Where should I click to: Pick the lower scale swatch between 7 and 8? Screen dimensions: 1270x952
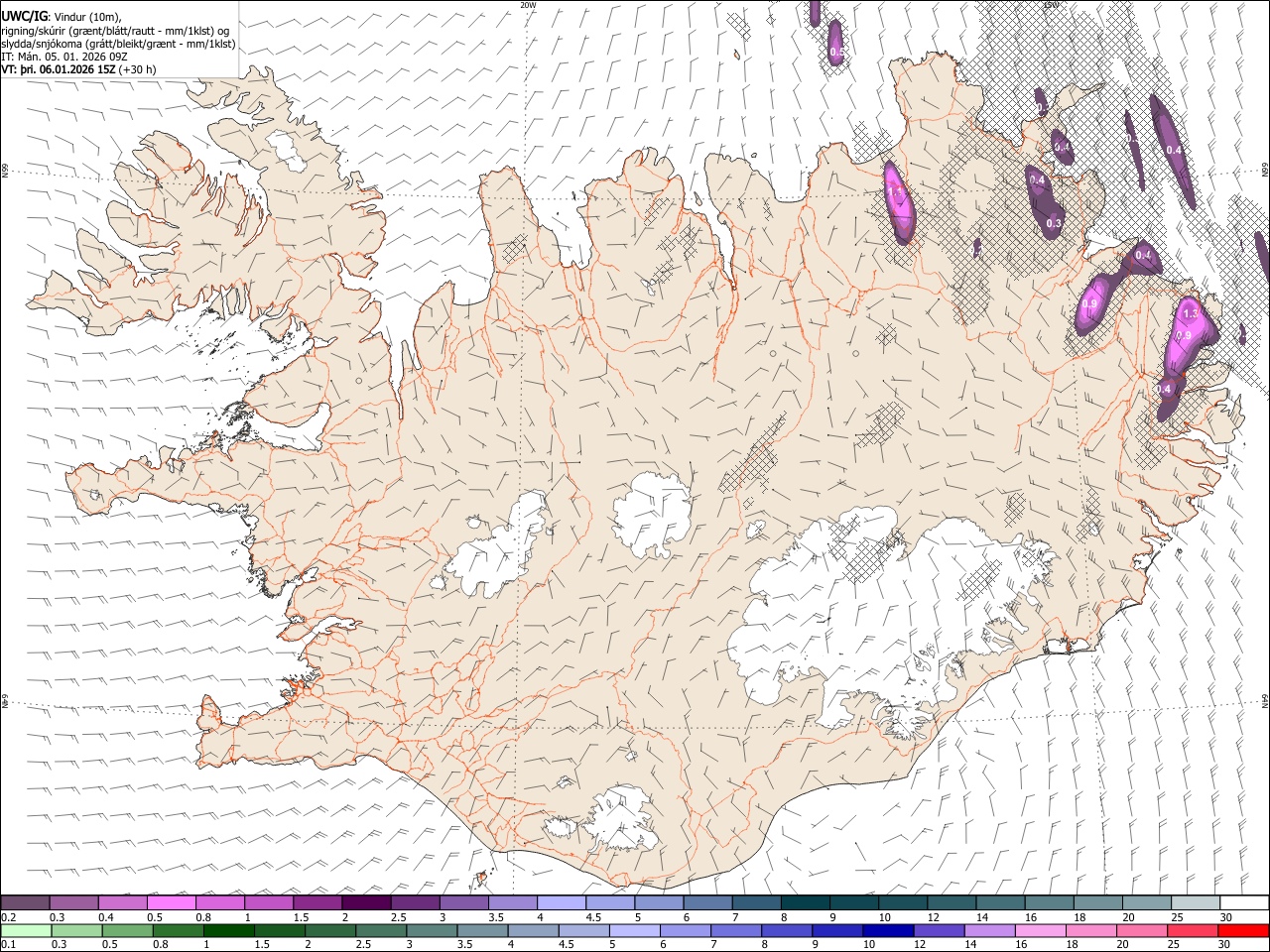736,930
